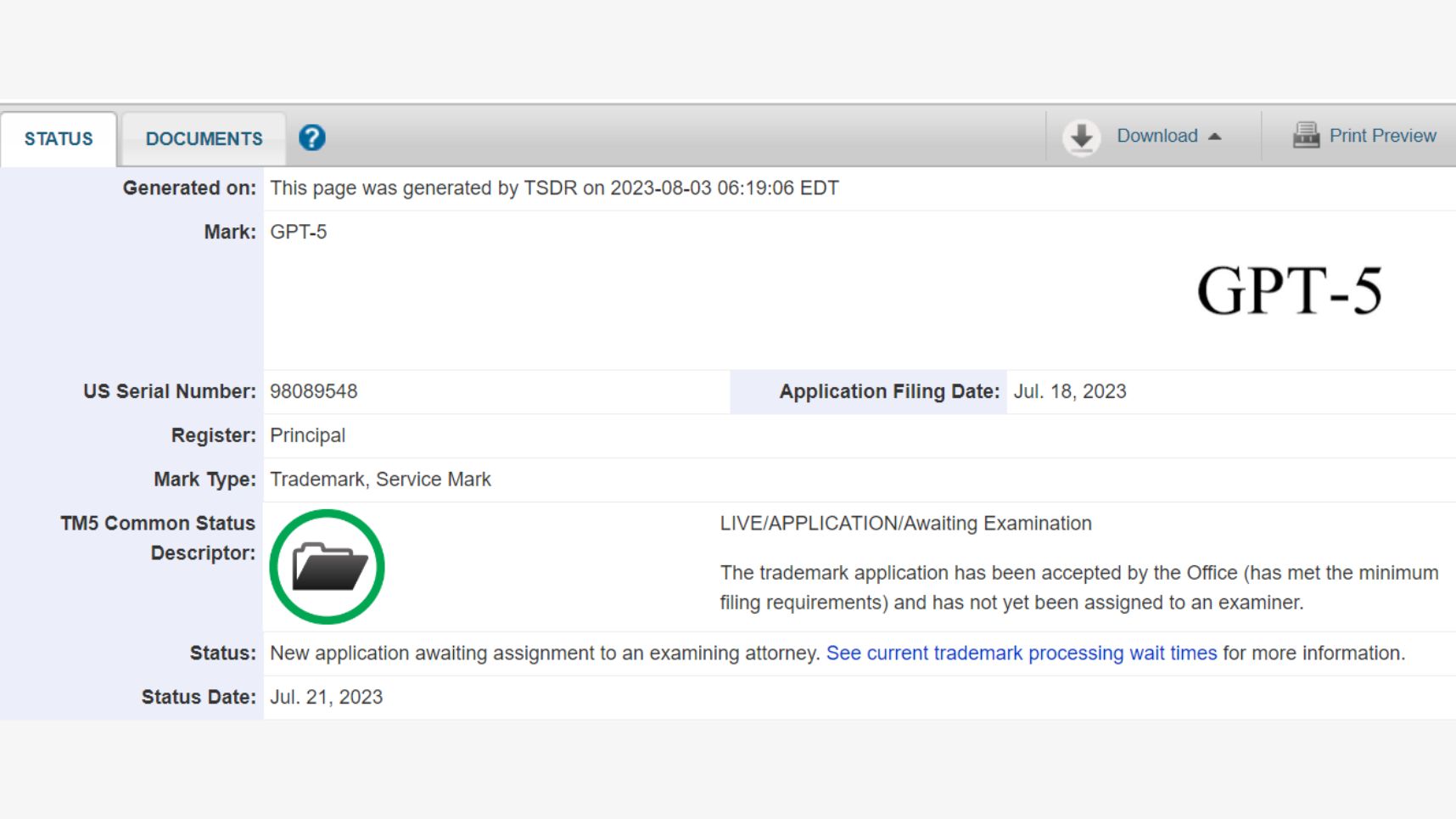Select the STATUS tab
This screenshot has width=1456, height=819.
59,138
